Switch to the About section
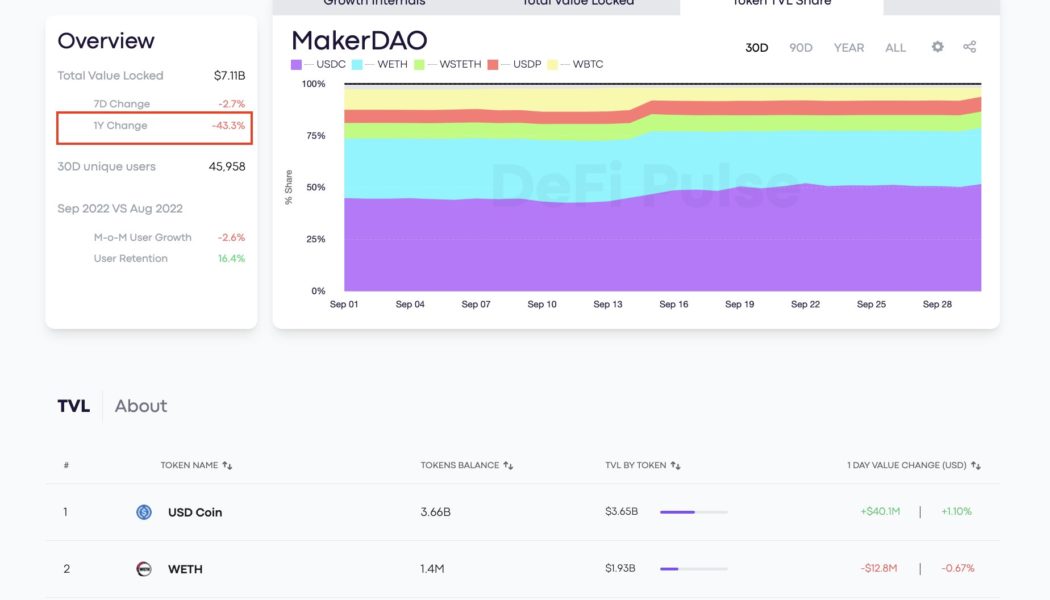The height and width of the screenshot is (600, 1050). tap(140, 406)
